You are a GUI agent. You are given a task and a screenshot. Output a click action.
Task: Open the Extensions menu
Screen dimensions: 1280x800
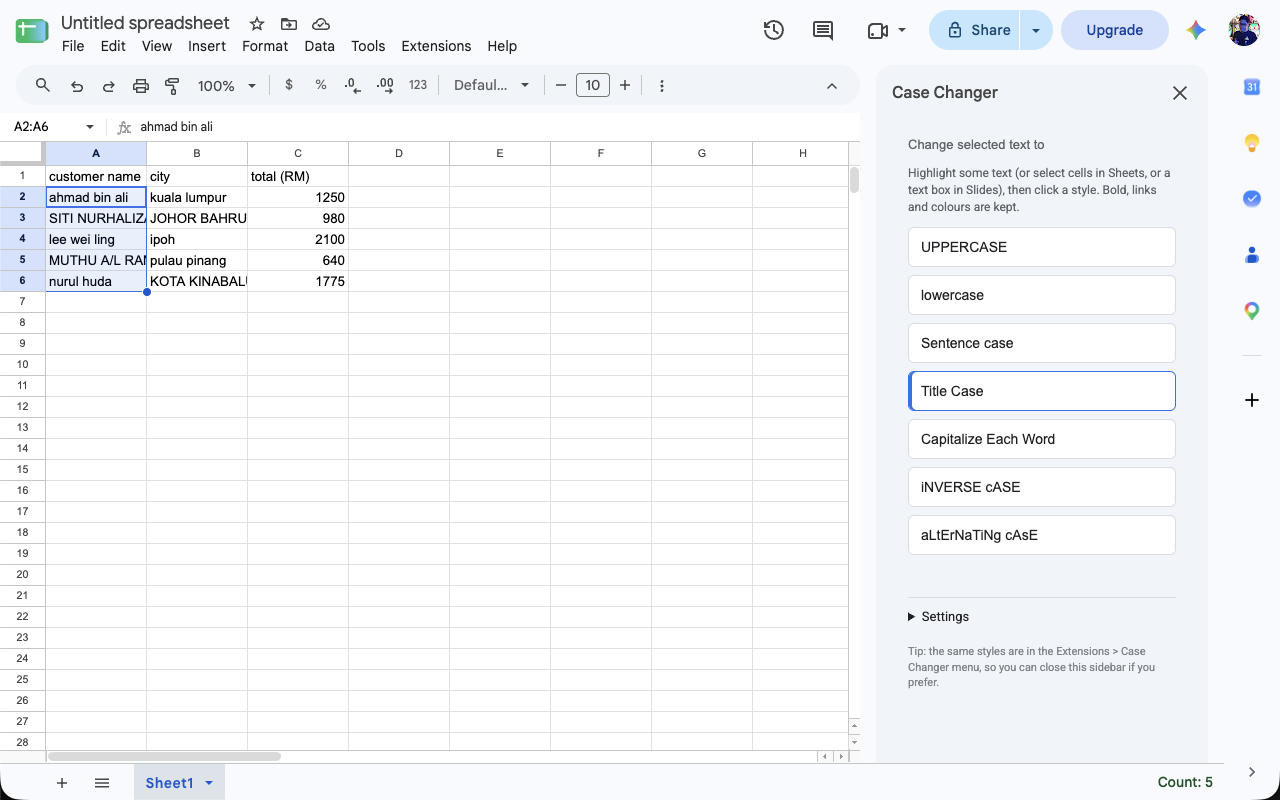point(436,46)
